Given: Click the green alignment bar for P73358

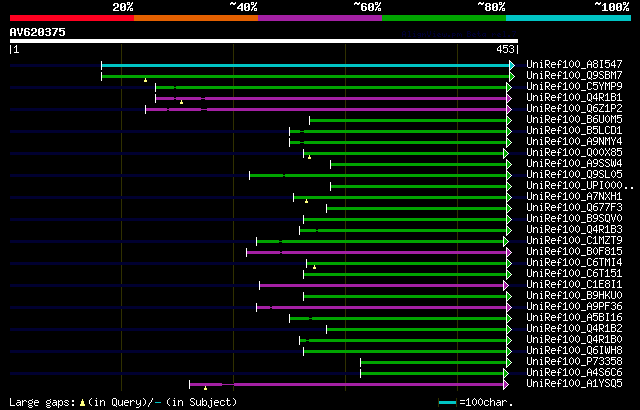Looking at the screenshot, I should point(436,363).
